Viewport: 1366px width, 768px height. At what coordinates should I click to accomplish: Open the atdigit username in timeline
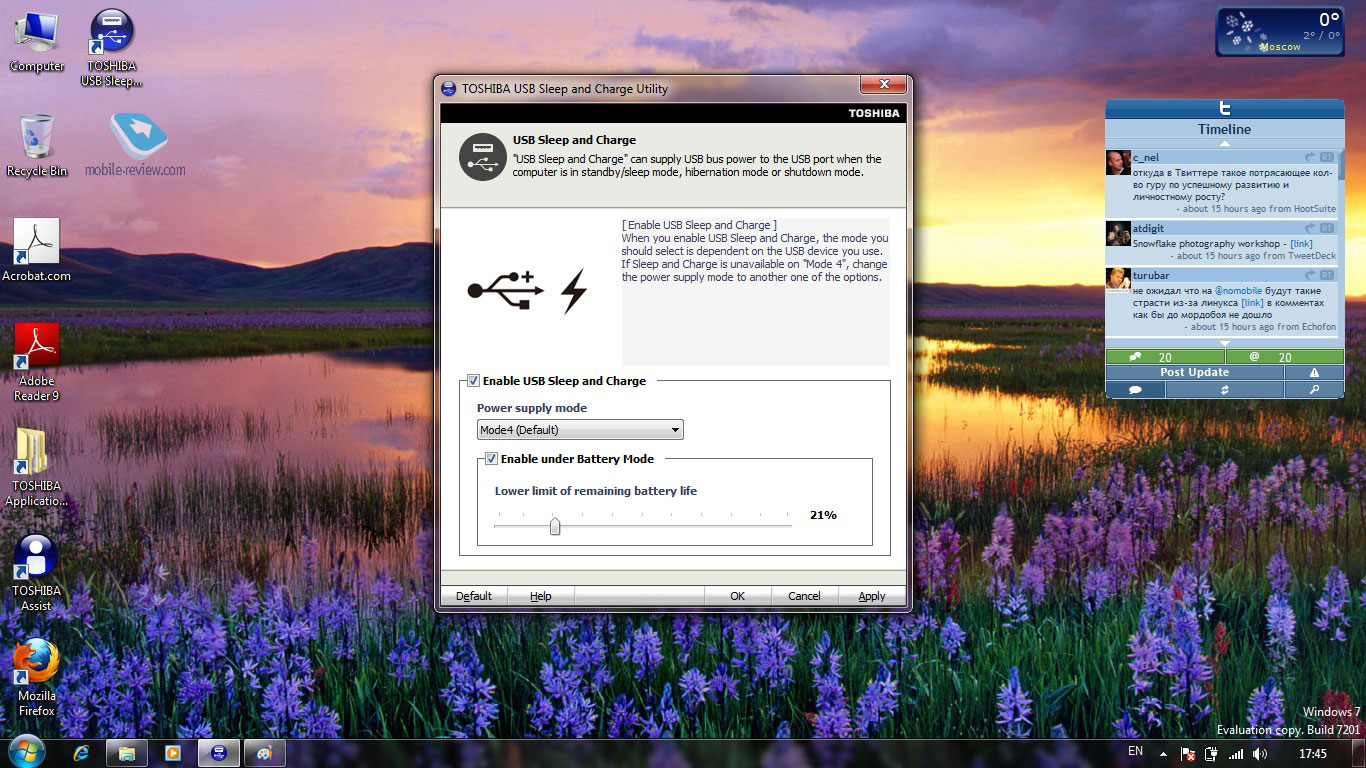click(1150, 229)
